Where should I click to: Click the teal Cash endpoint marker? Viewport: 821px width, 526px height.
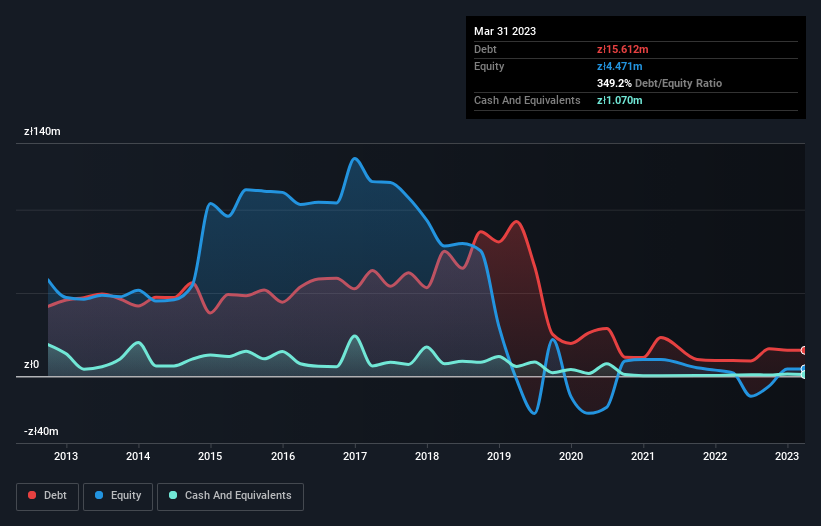click(804, 375)
